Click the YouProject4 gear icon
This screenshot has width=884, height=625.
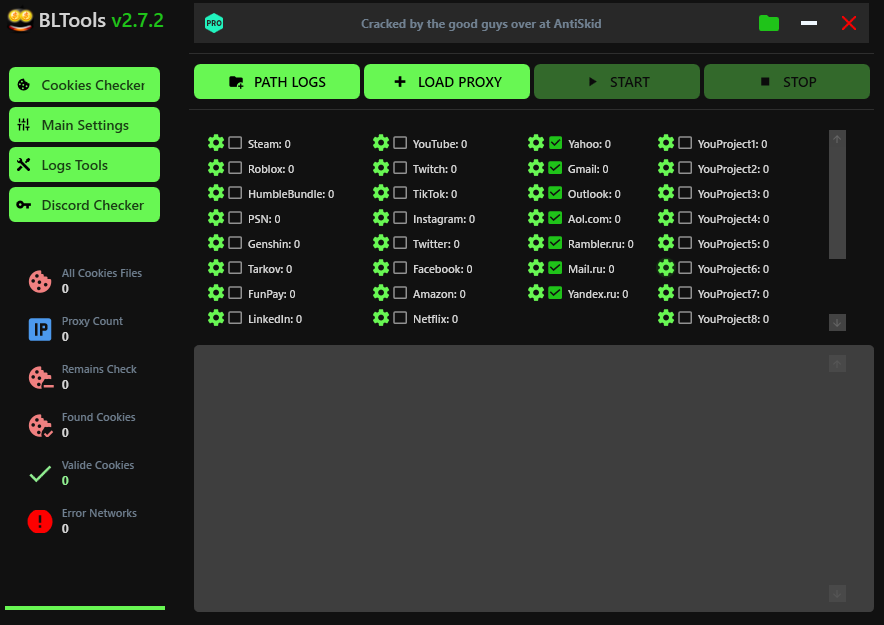pos(666,218)
